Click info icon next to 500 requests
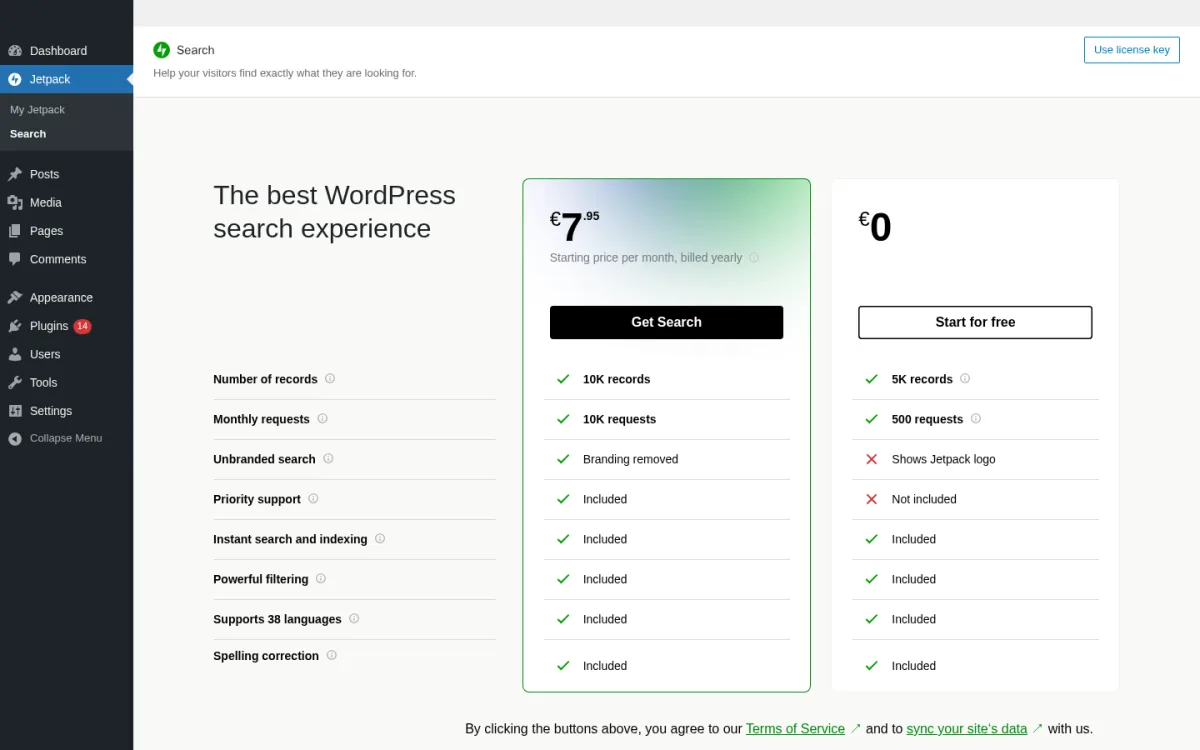1200x750 pixels. click(976, 419)
